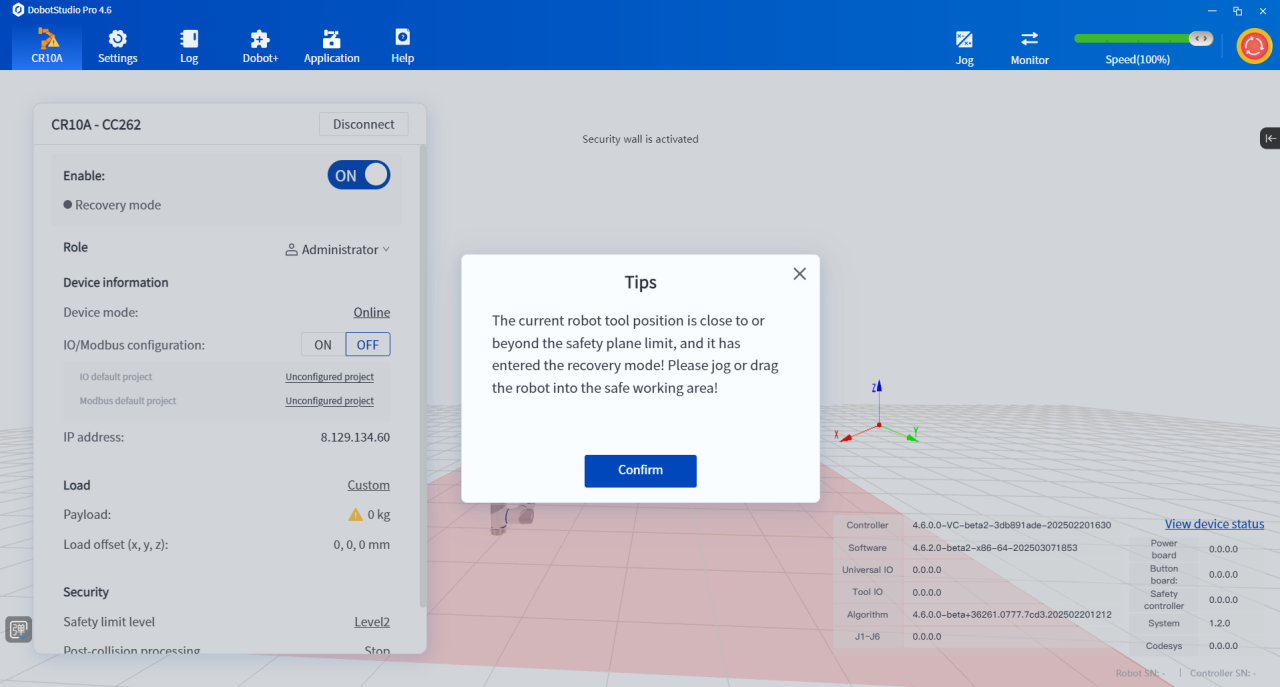Set IO/Modbus configuration to OFF
This screenshot has width=1280, height=687.
(368, 344)
